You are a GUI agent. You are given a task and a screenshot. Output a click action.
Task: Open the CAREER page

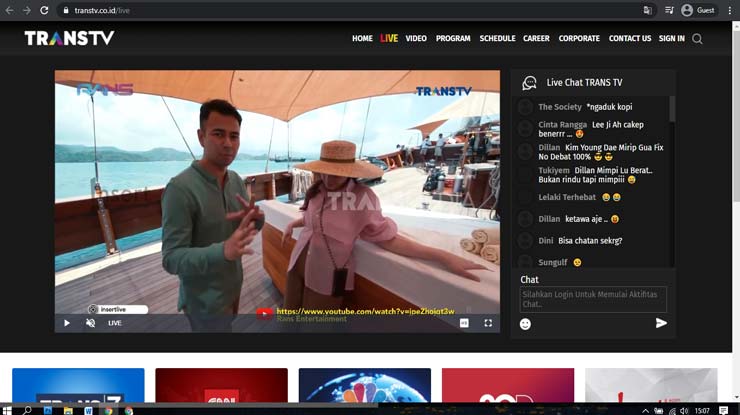coord(536,38)
